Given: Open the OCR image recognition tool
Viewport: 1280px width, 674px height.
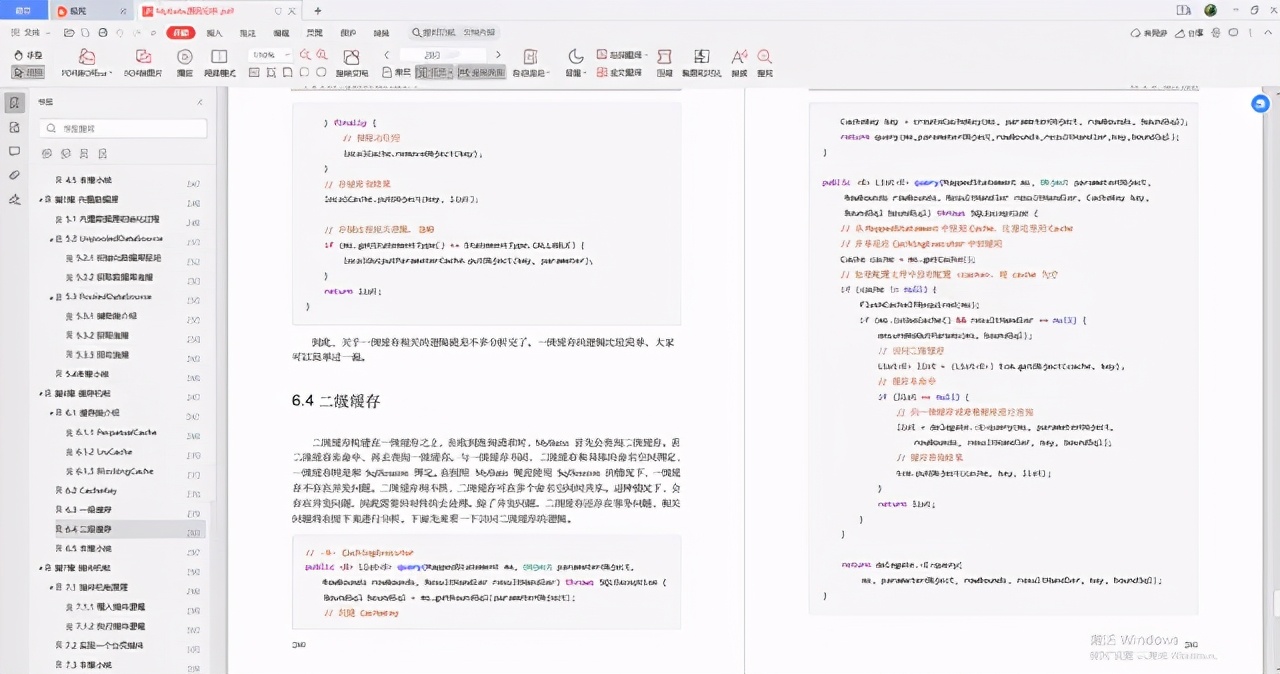Looking at the screenshot, I should coord(143,60).
